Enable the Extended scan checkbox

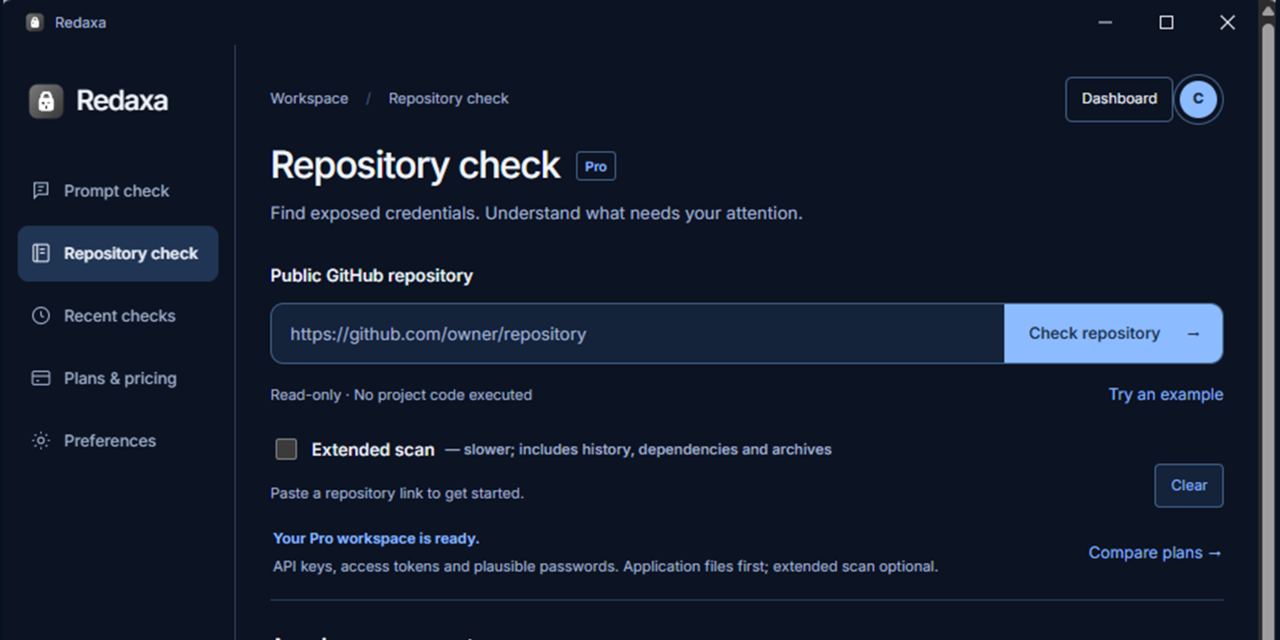286,449
